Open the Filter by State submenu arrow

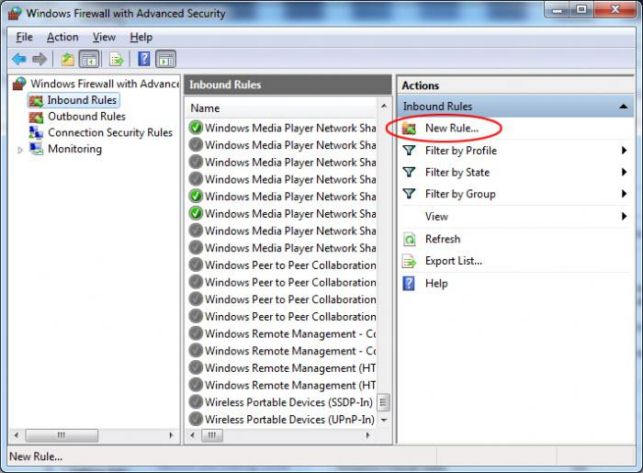[x=624, y=172]
